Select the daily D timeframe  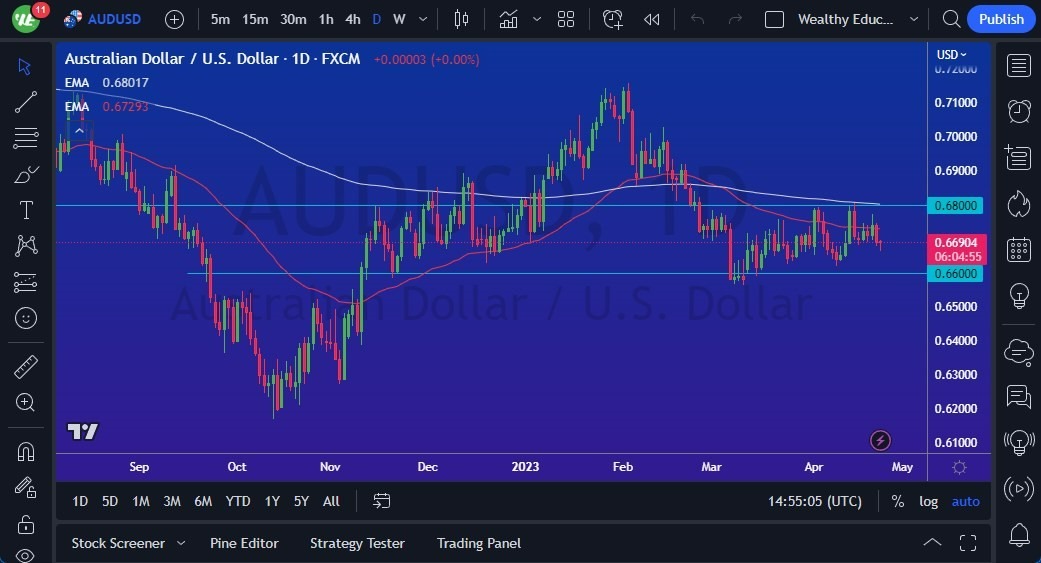376,19
